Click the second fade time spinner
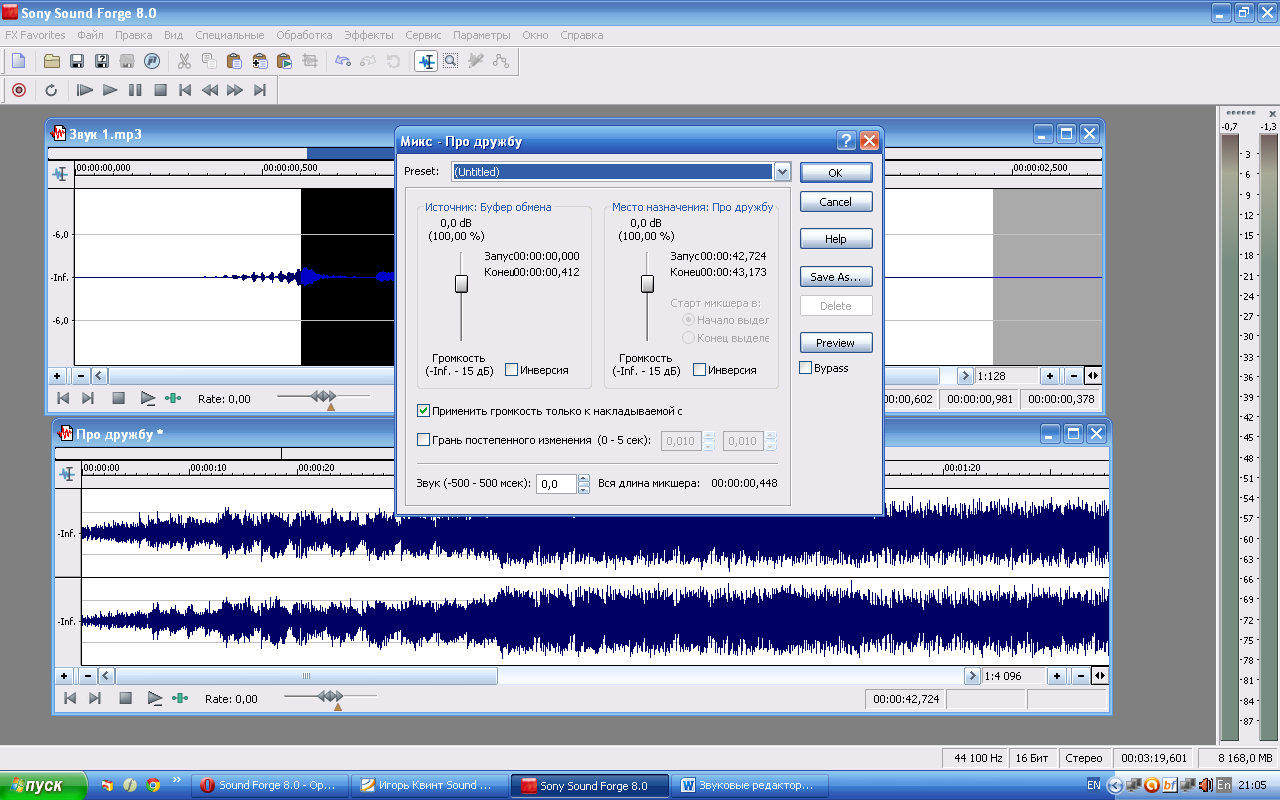This screenshot has height=800, width=1280. coord(770,440)
